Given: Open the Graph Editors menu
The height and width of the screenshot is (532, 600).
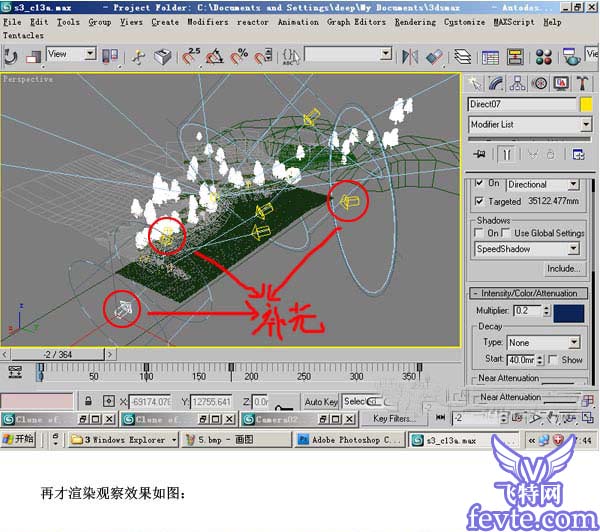Looking at the screenshot, I should click(x=356, y=22).
